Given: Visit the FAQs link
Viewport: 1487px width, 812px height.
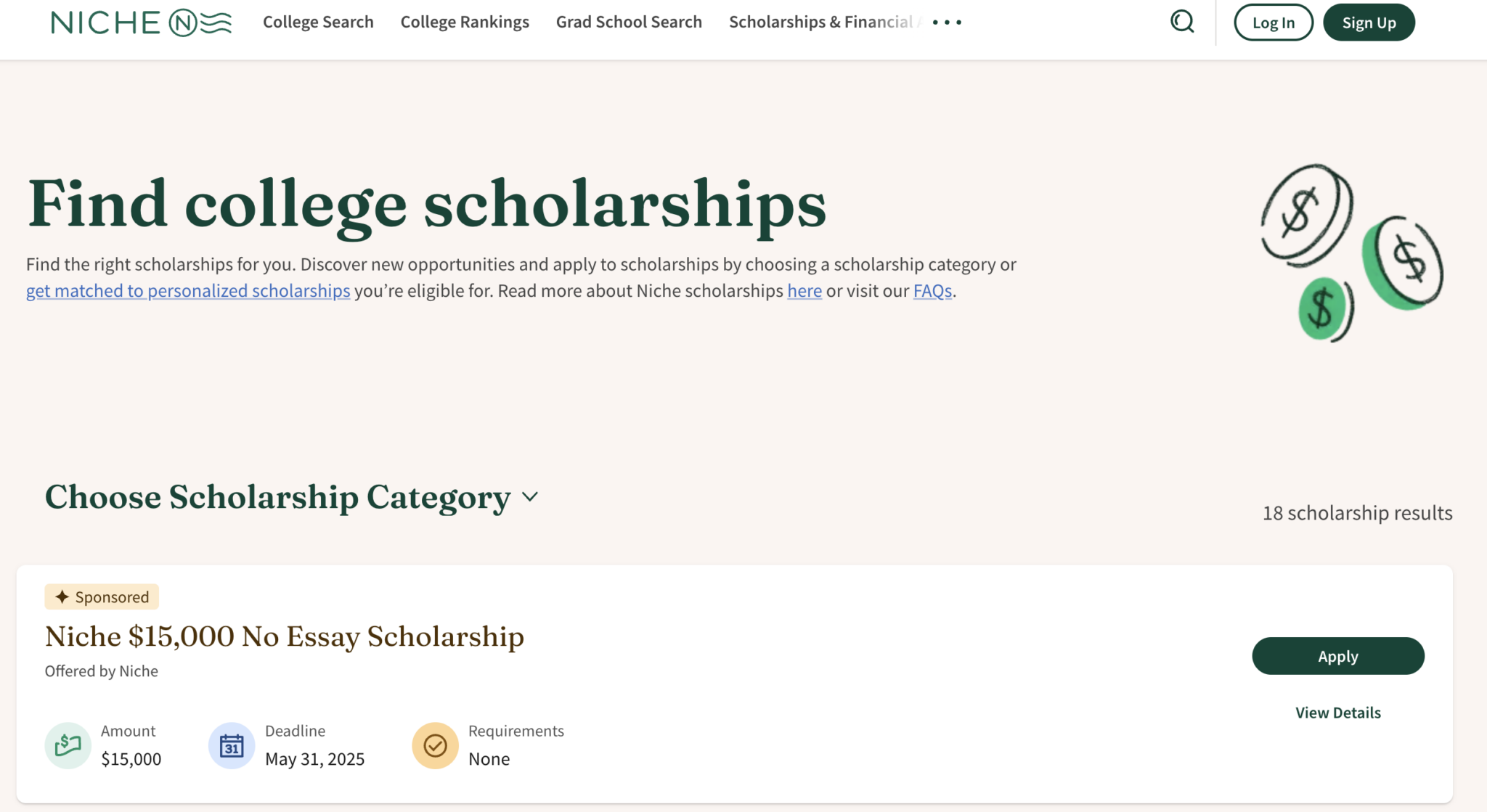Looking at the screenshot, I should point(932,291).
